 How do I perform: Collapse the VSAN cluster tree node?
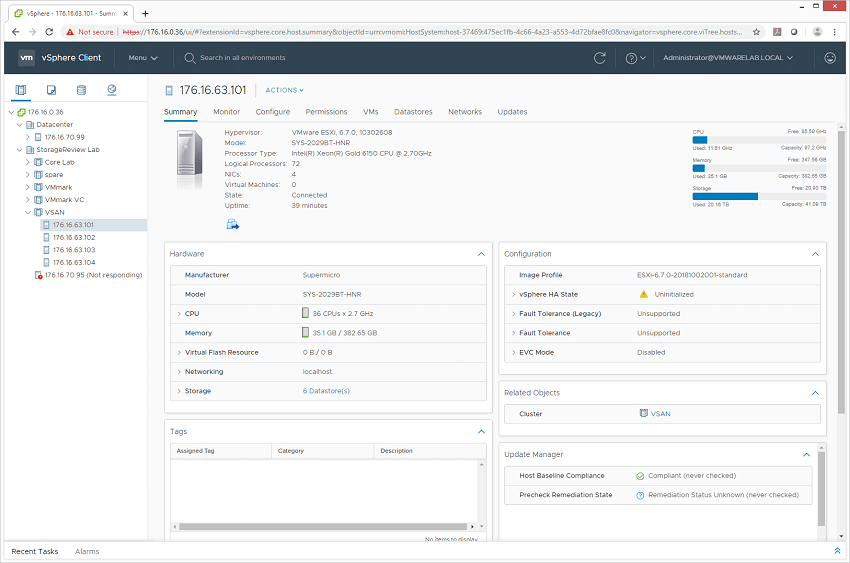pyautogui.click(x=28, y=212)
